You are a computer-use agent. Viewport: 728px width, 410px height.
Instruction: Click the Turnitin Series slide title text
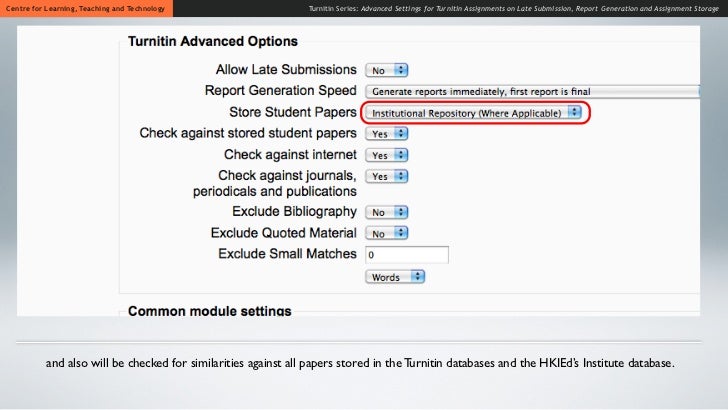[514, 8]
